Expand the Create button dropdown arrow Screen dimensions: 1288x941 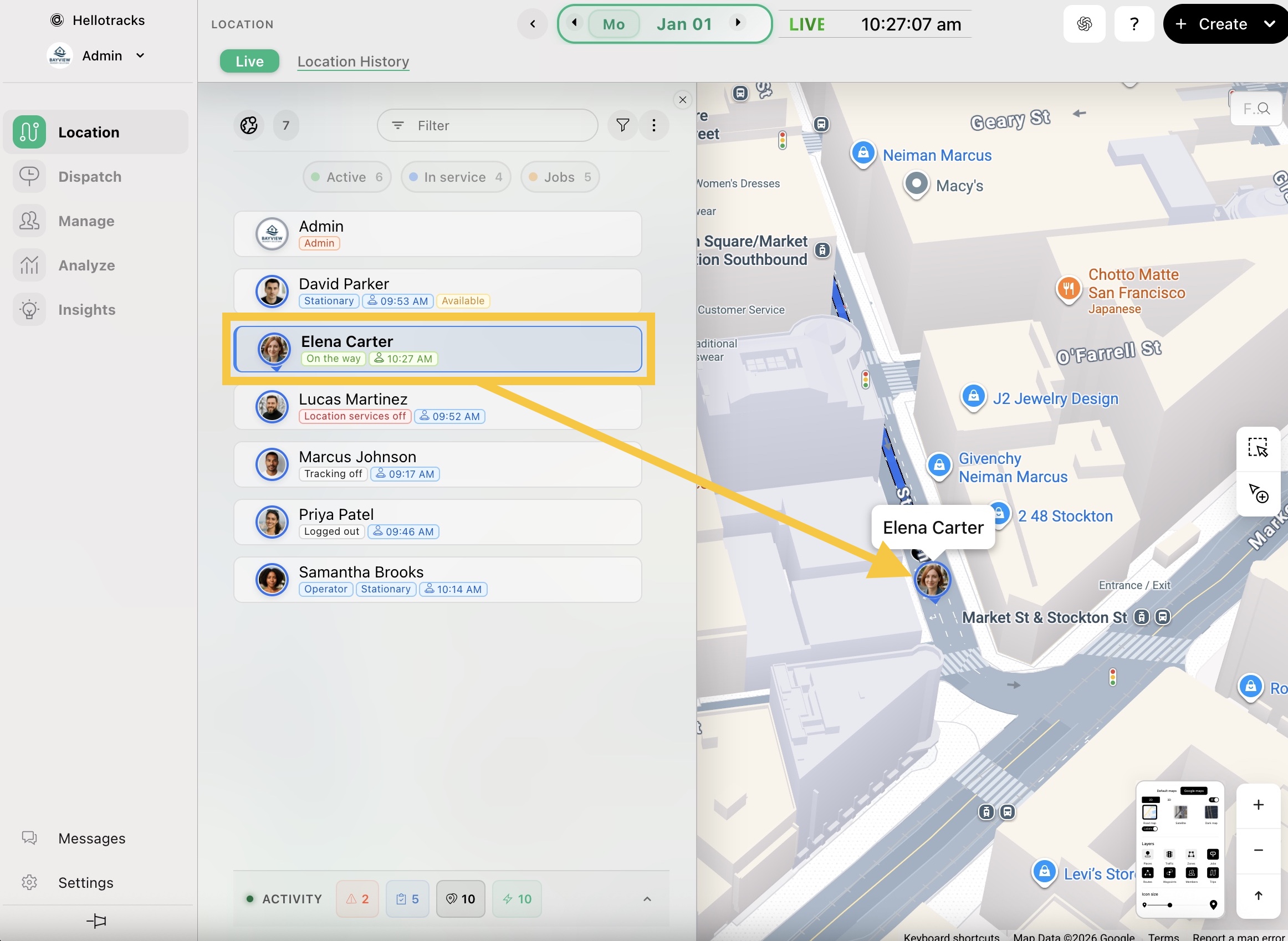tap(1269, 24)
